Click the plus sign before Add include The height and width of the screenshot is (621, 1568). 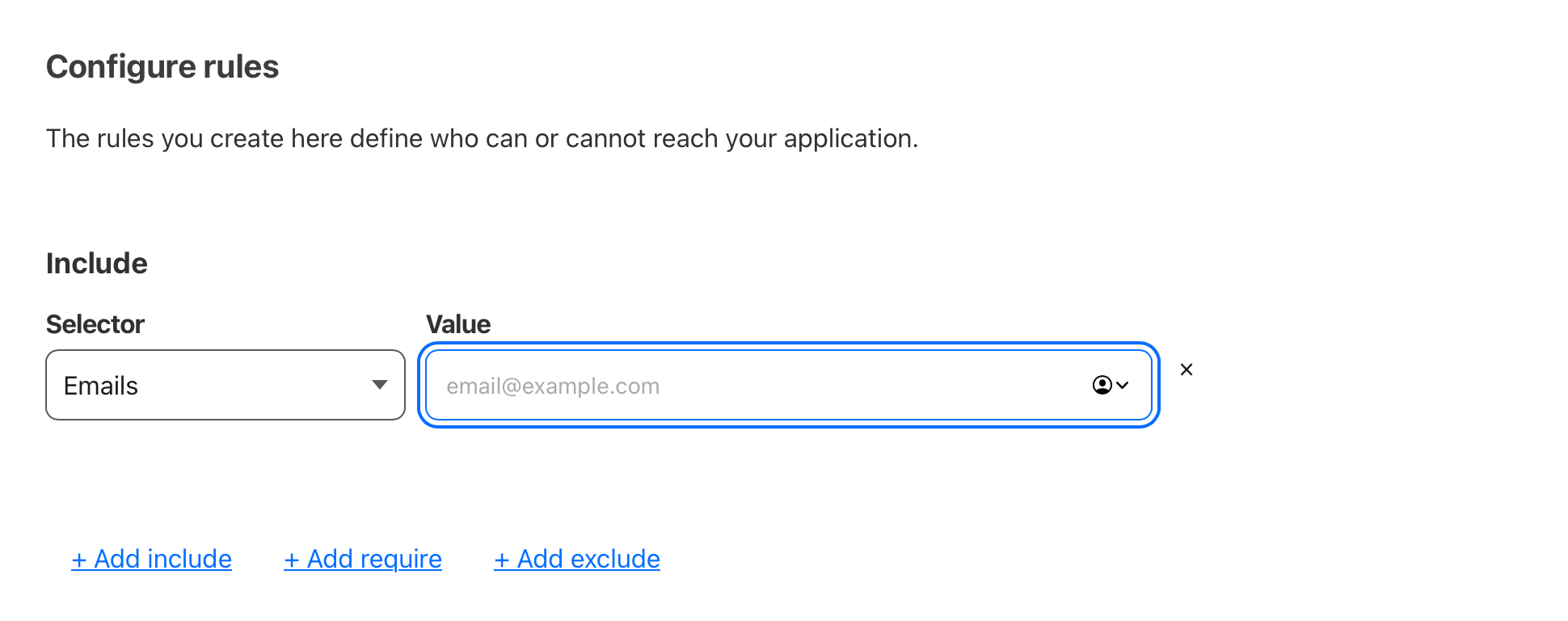(79, 560)
